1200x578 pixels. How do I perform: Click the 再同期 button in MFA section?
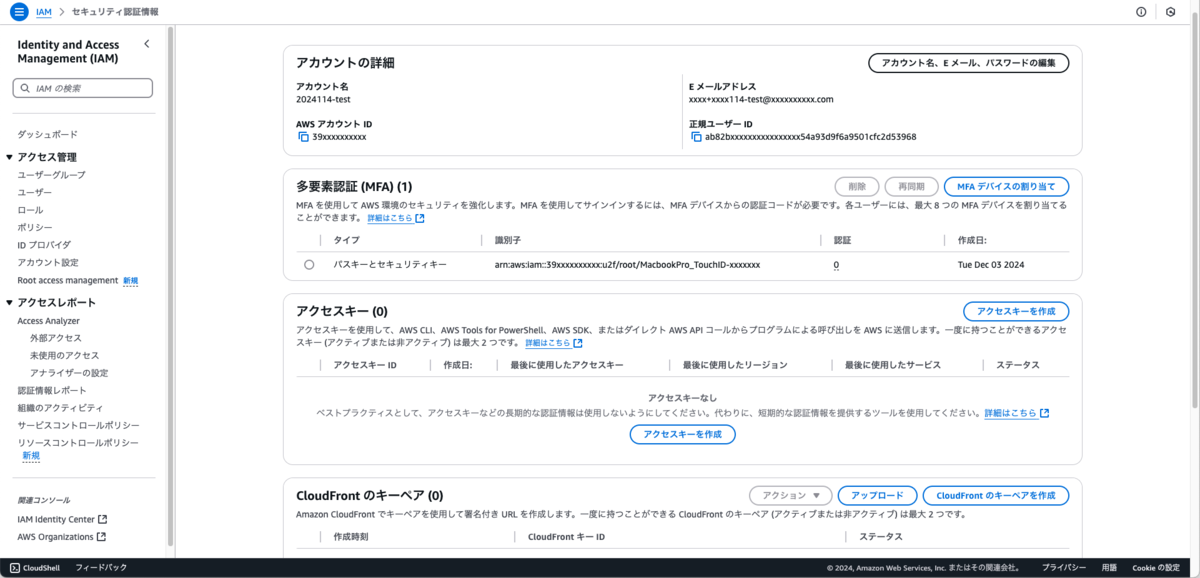click(x=912, y=186)
